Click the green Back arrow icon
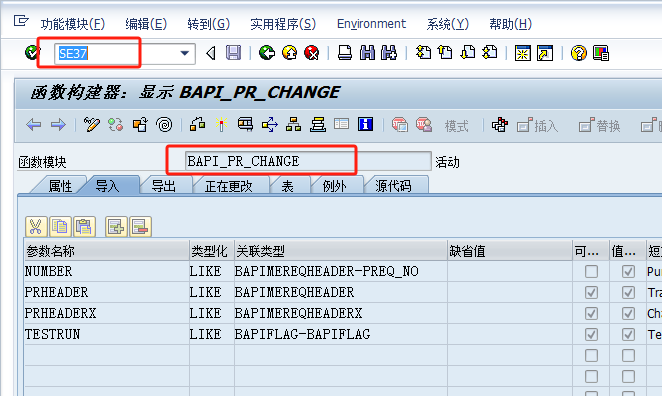 tap(267, 53)
